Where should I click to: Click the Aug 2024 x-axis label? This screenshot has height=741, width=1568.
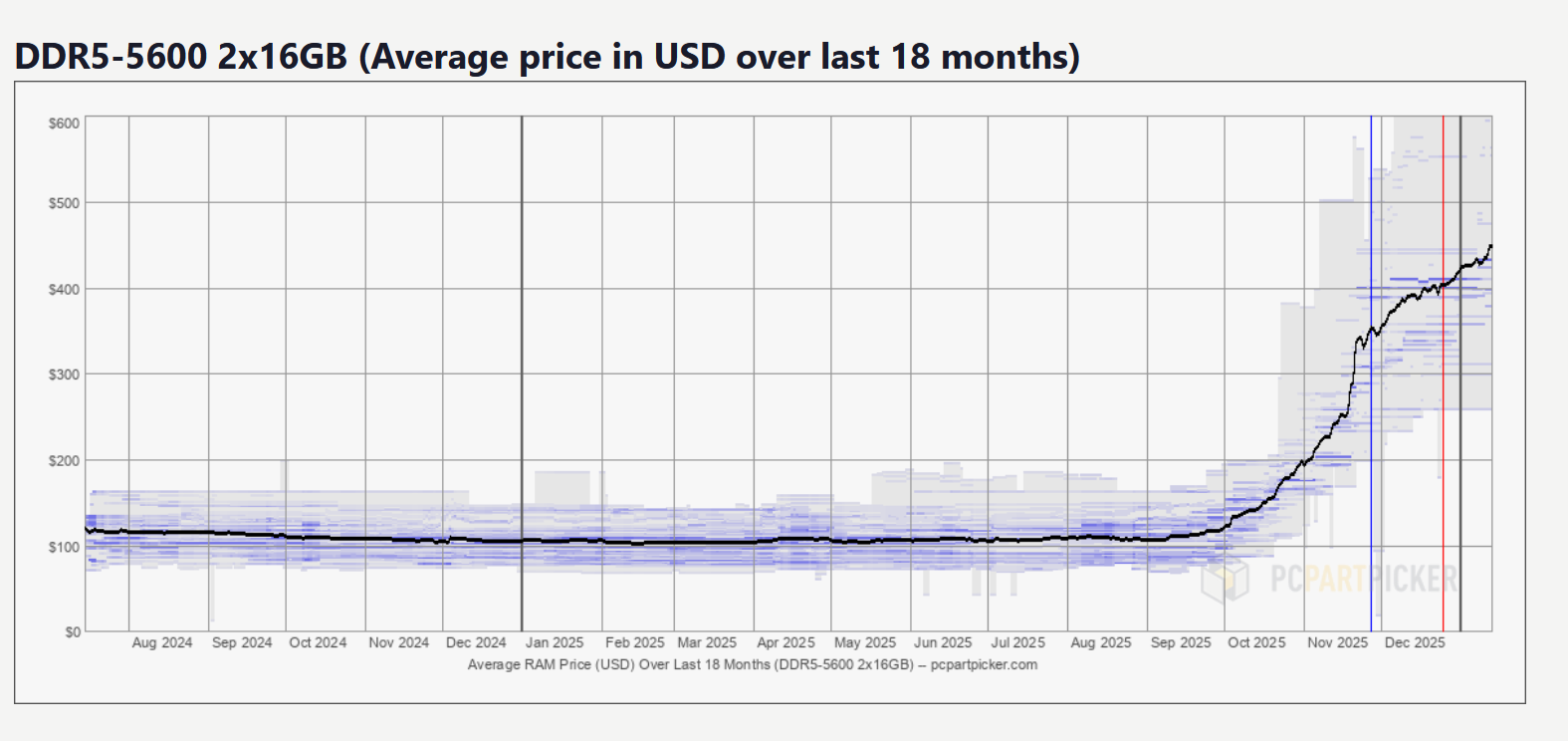pyautogui.click(x=162, y=642)
